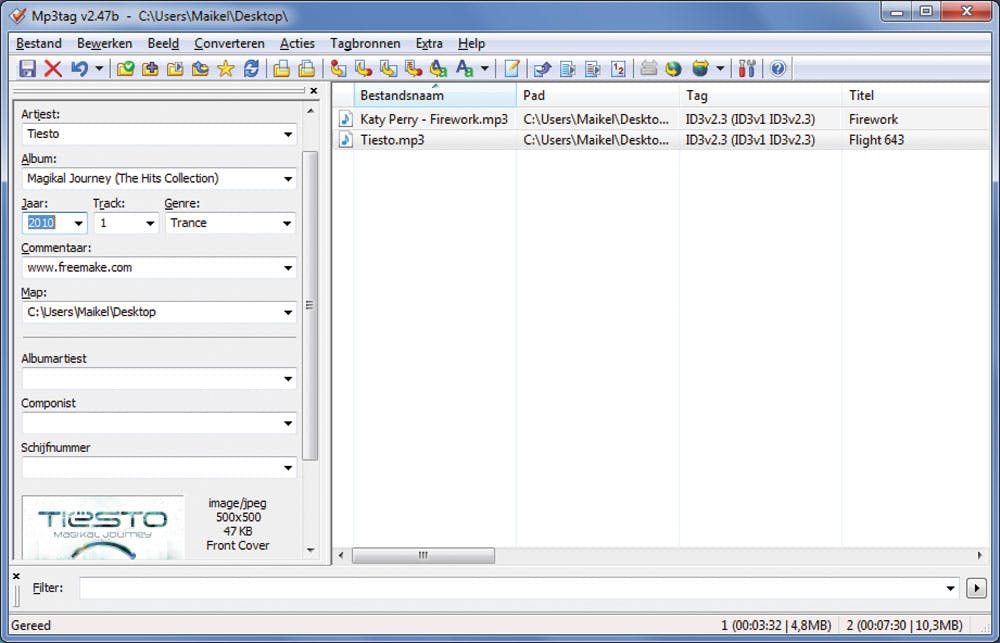This screenshot has height=643, width=1000.
Task: Expand the Schijfnummer dropdown
Action: 288,468
